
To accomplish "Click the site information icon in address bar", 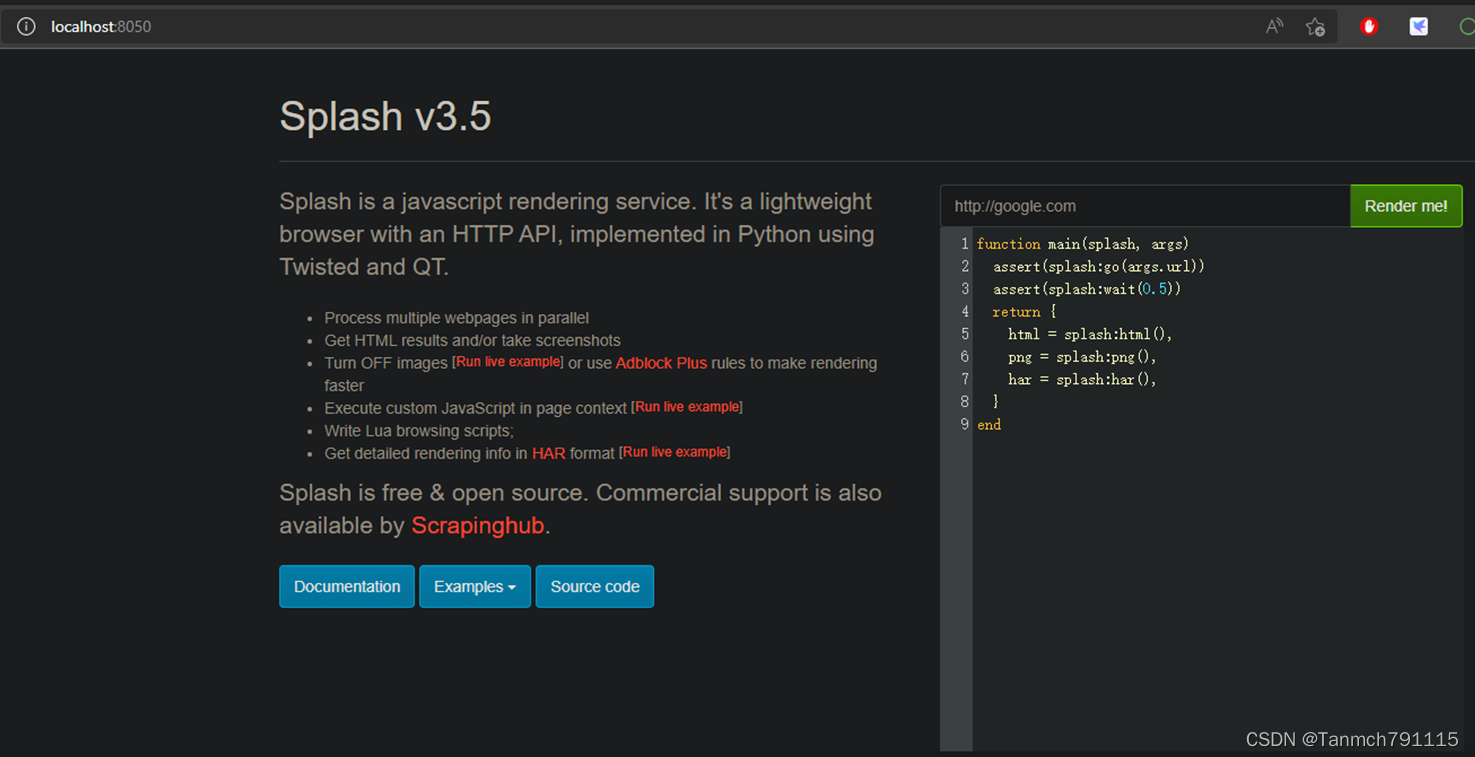I will pyautogui.click(x=26, y=27).
